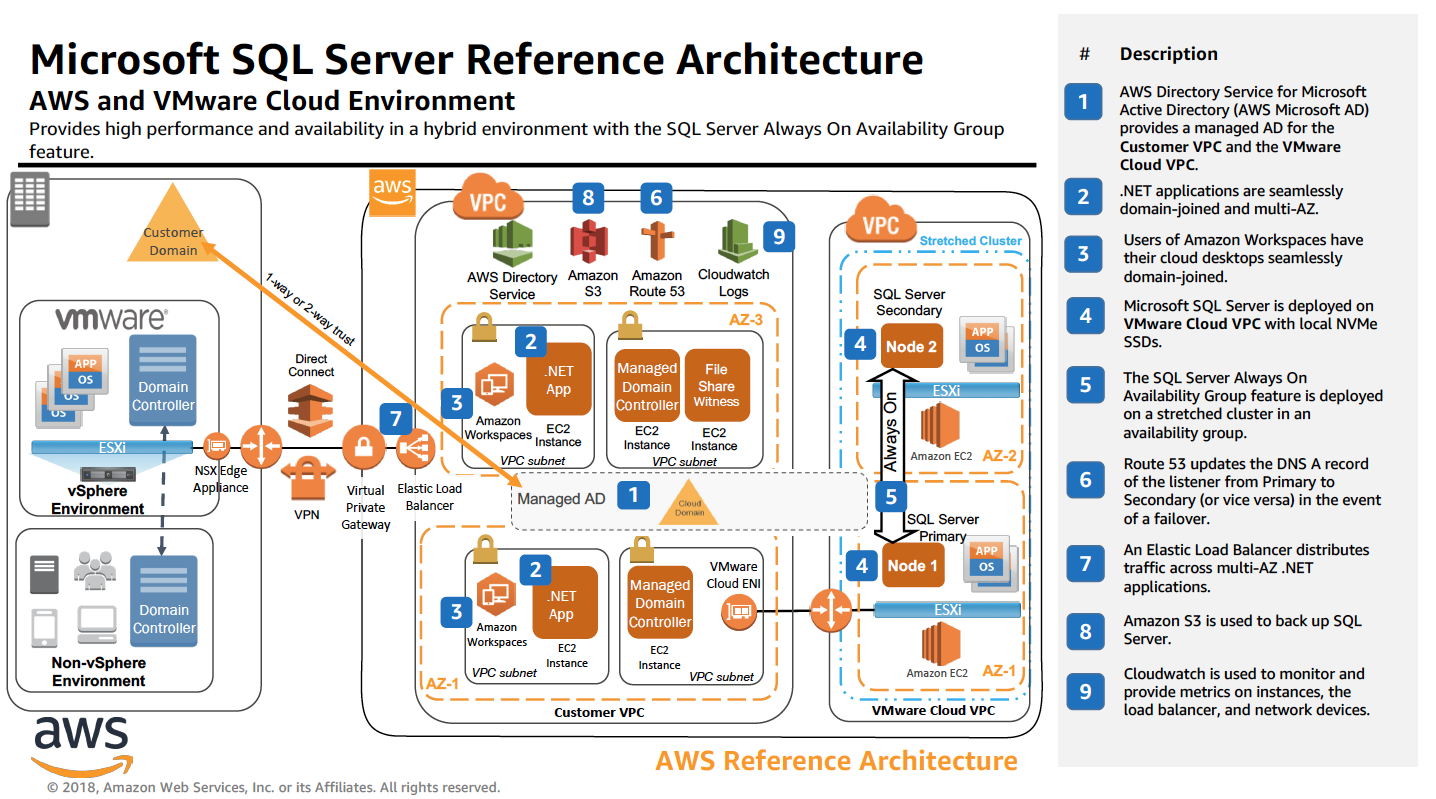Click the AWS Directory Service icon

coord(512,243)
